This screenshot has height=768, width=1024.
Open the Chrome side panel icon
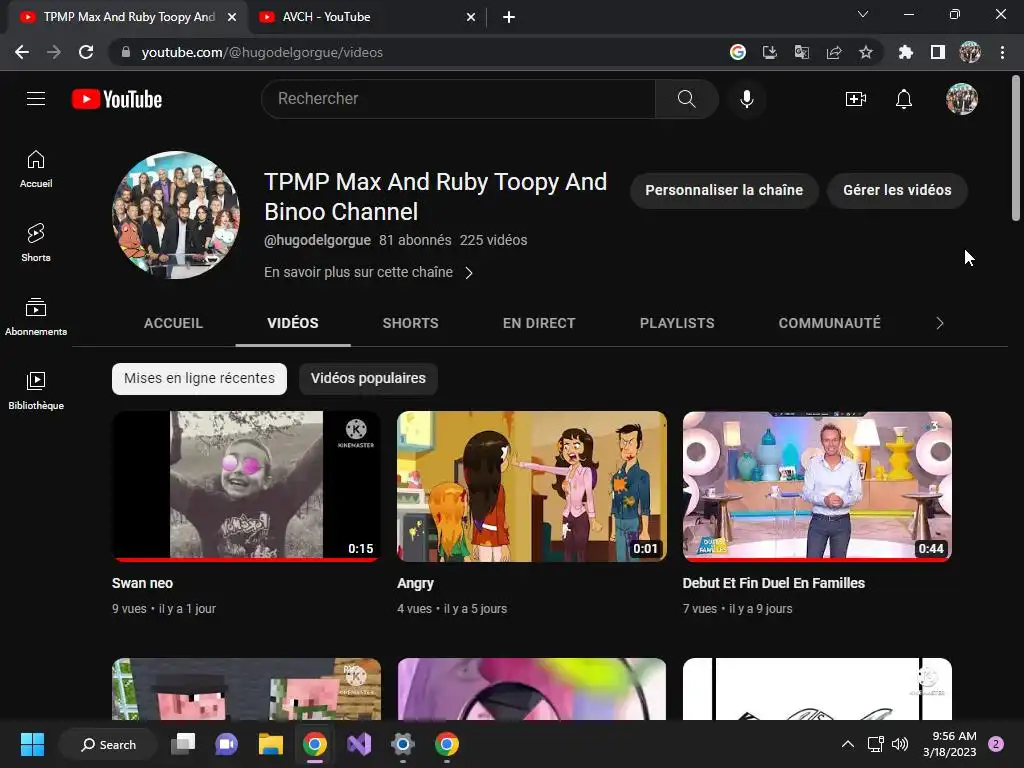[x=938, y=52]
